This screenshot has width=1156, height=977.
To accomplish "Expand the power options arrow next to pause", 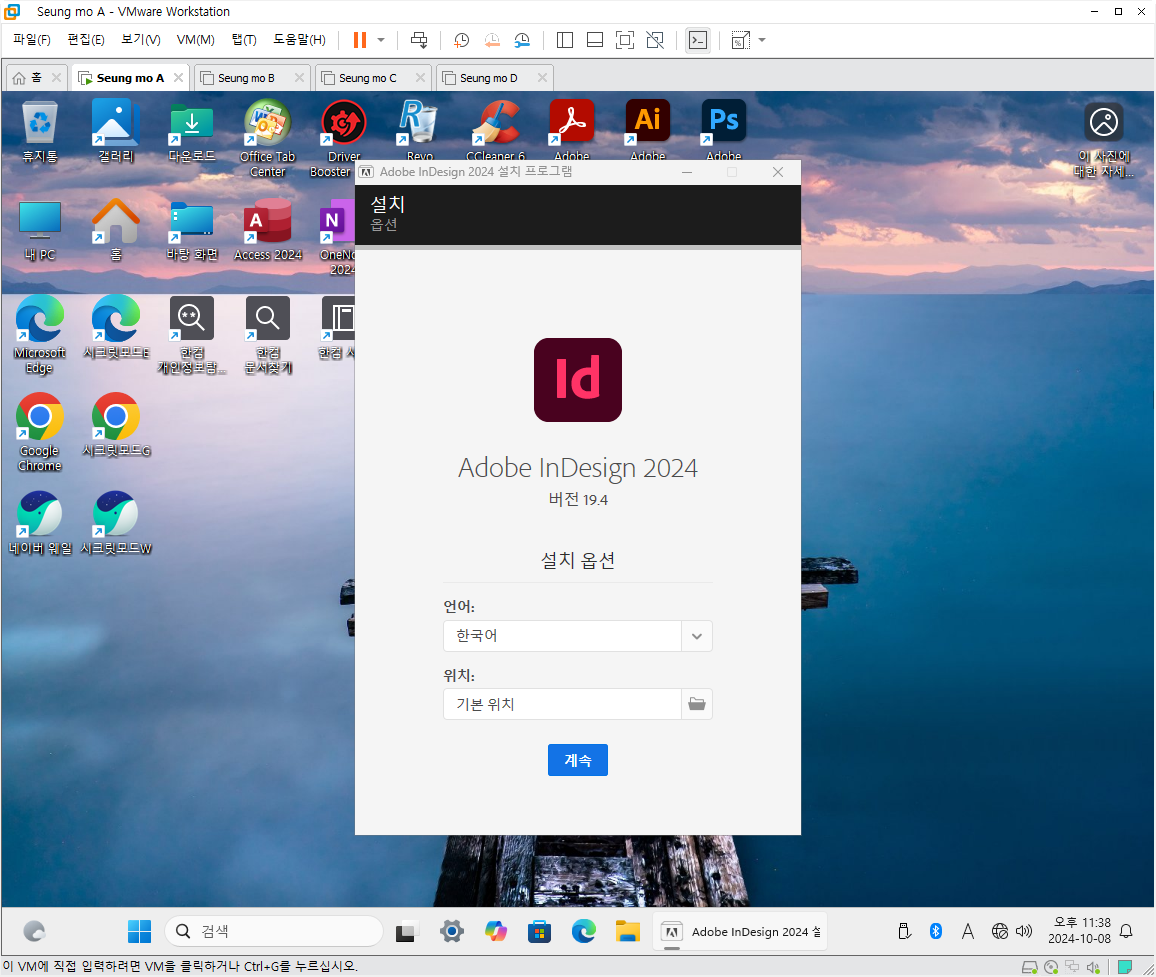I will click(381, 40).
